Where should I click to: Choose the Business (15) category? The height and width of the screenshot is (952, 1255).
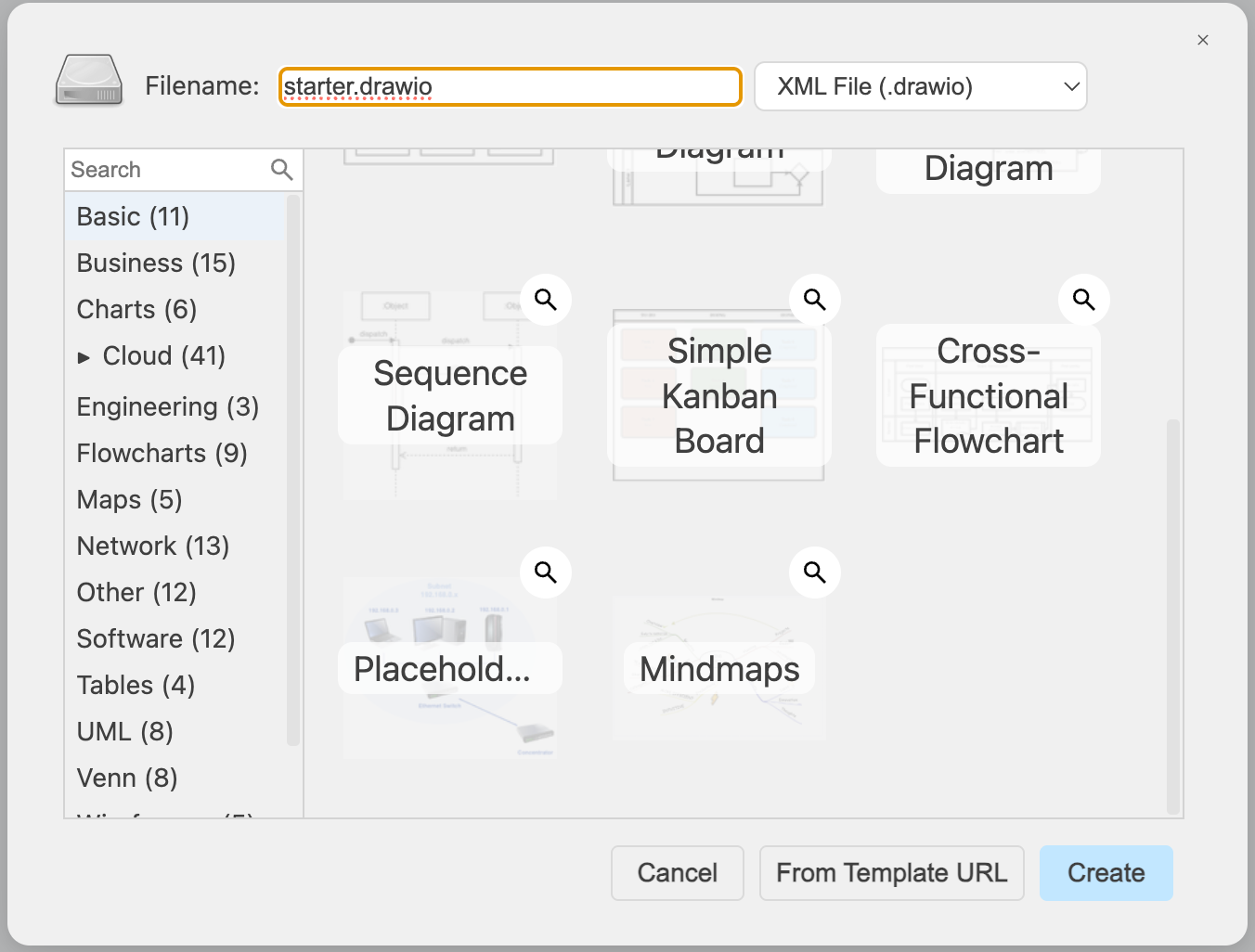(156, 264)
